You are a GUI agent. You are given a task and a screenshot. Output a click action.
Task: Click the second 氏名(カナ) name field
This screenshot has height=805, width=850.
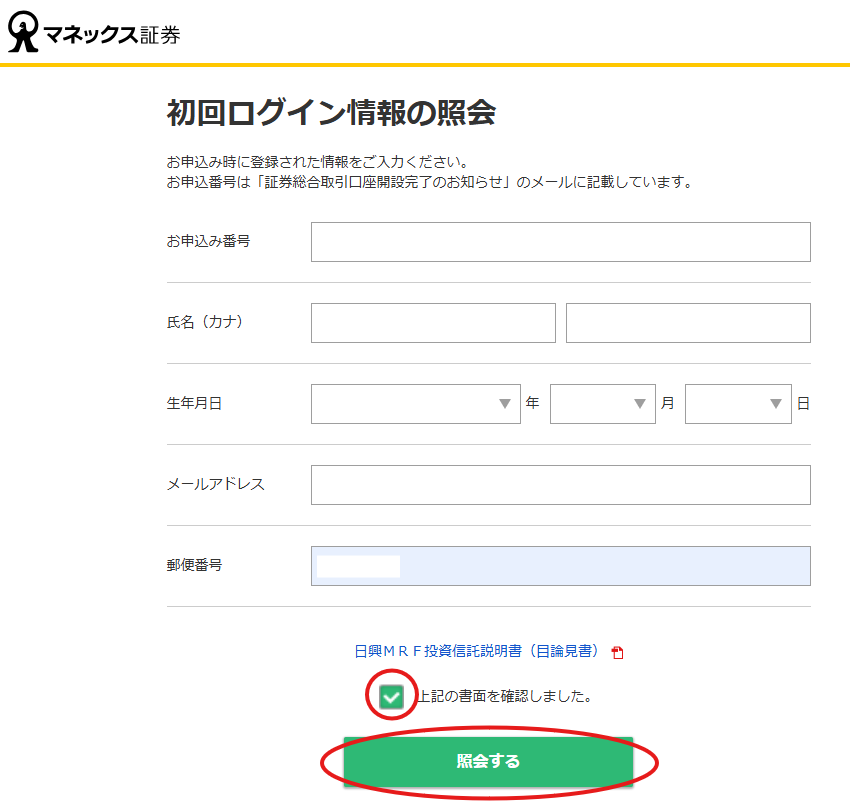tap(688, 323)
